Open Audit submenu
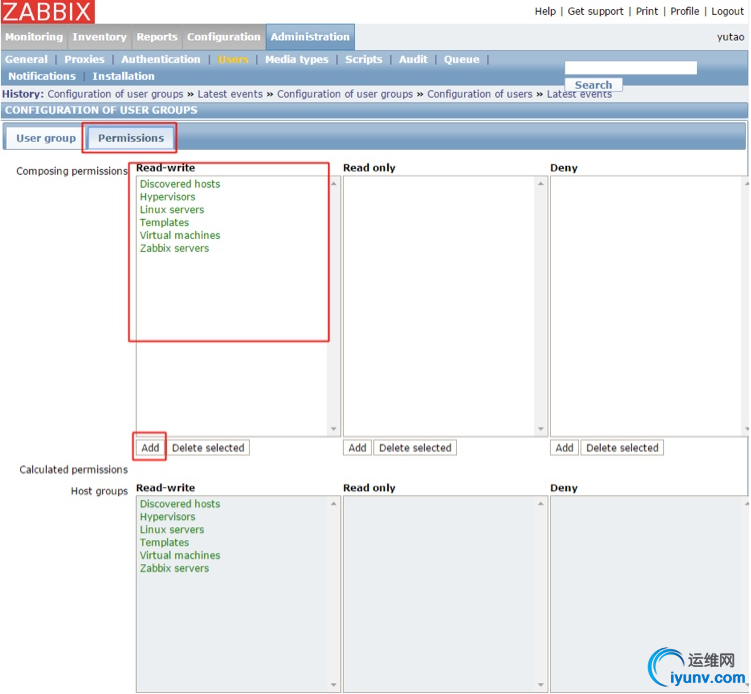Image resolution: width=751 pixels, height=694 pixels. (413, 59)
